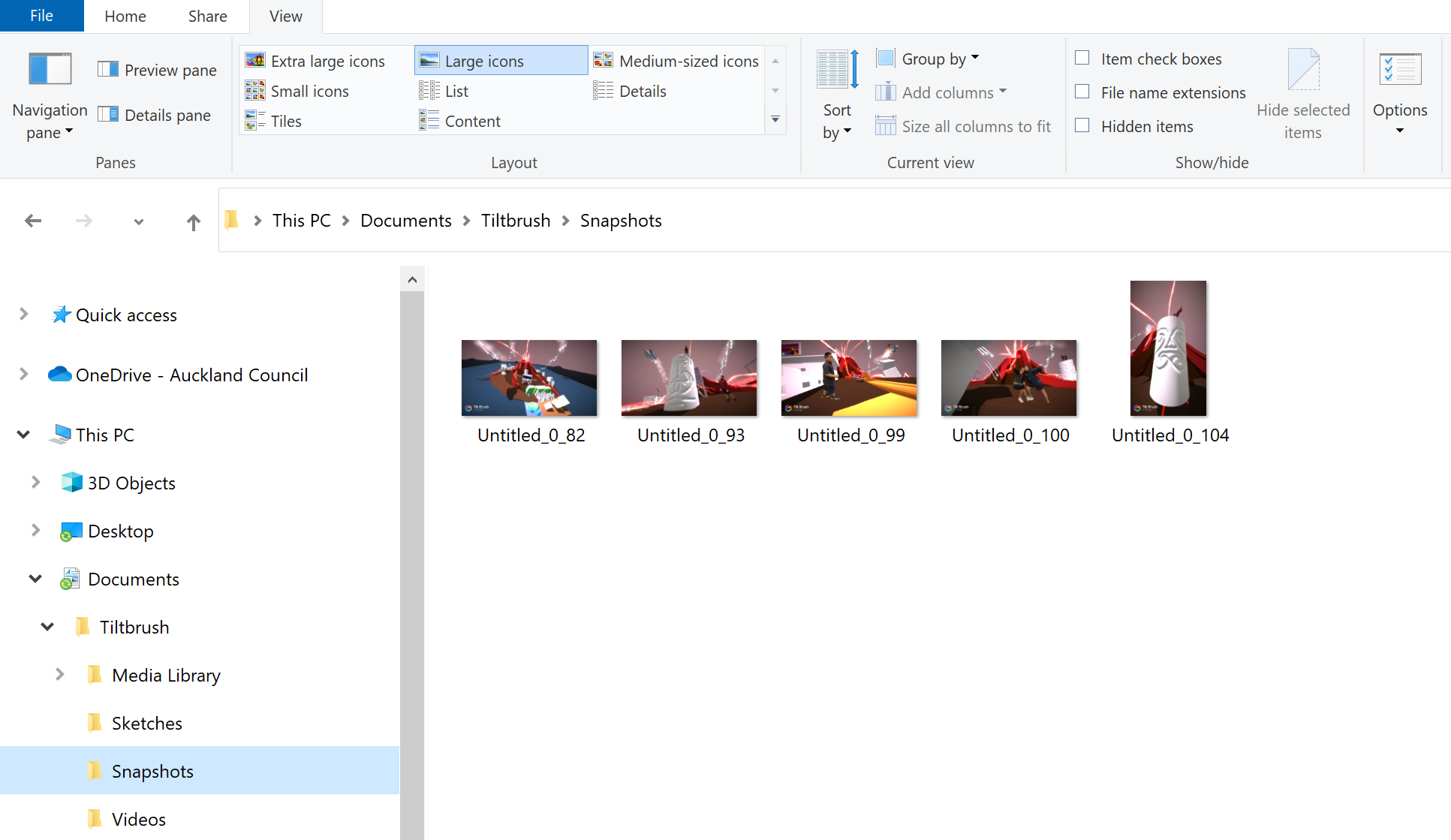The image size is (1451, 840).
Task: Open the Share tab
Action: 206,16
